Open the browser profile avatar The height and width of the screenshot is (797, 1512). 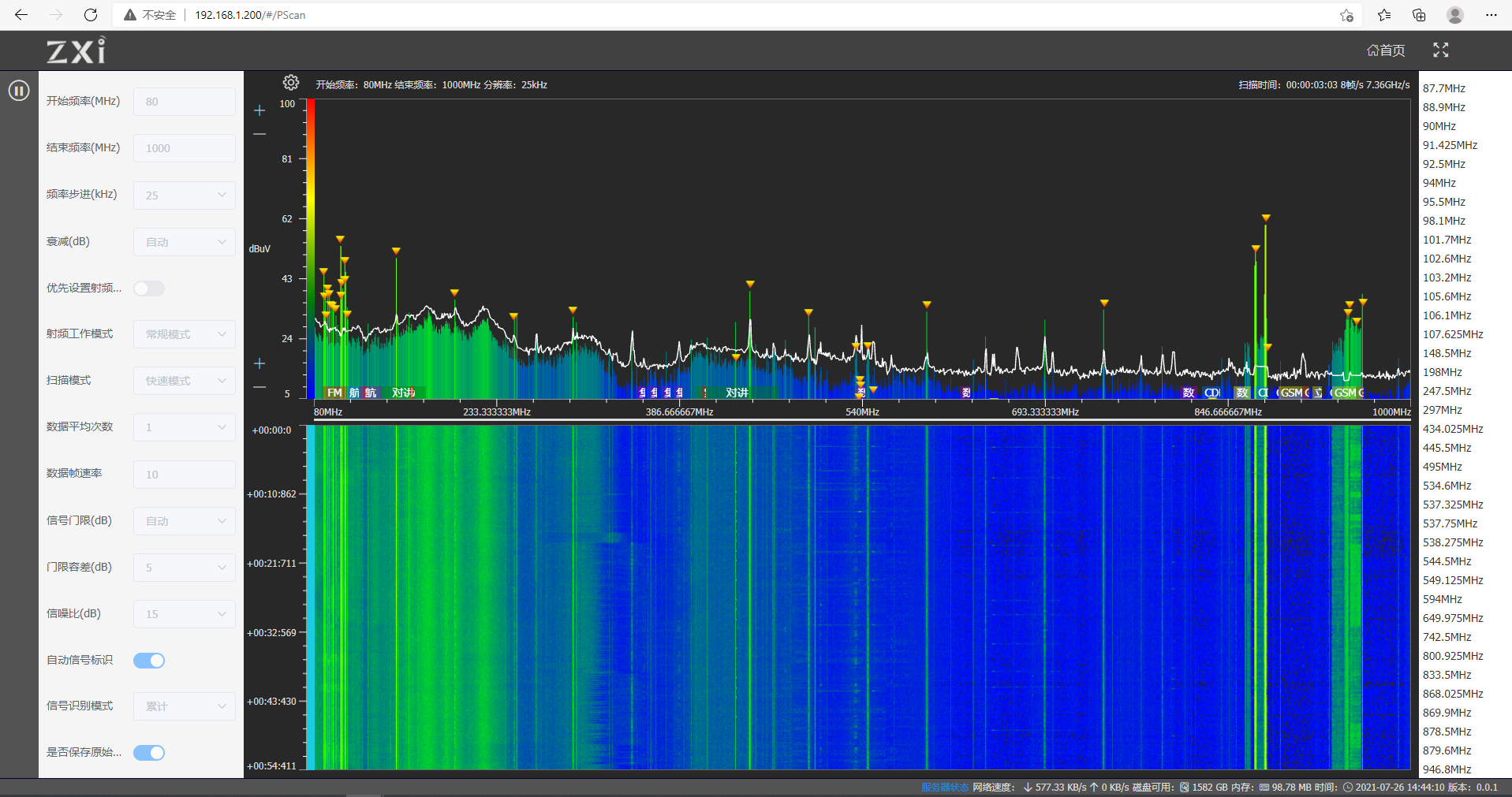click(1455, 15)
